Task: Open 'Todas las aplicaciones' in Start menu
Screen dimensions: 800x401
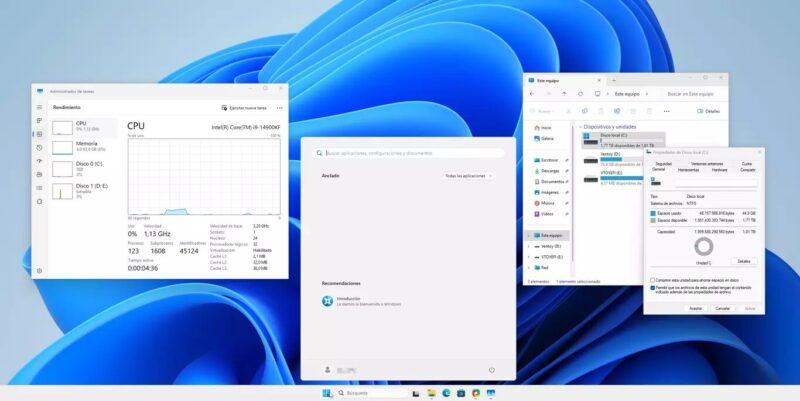Action: (468, 176)
